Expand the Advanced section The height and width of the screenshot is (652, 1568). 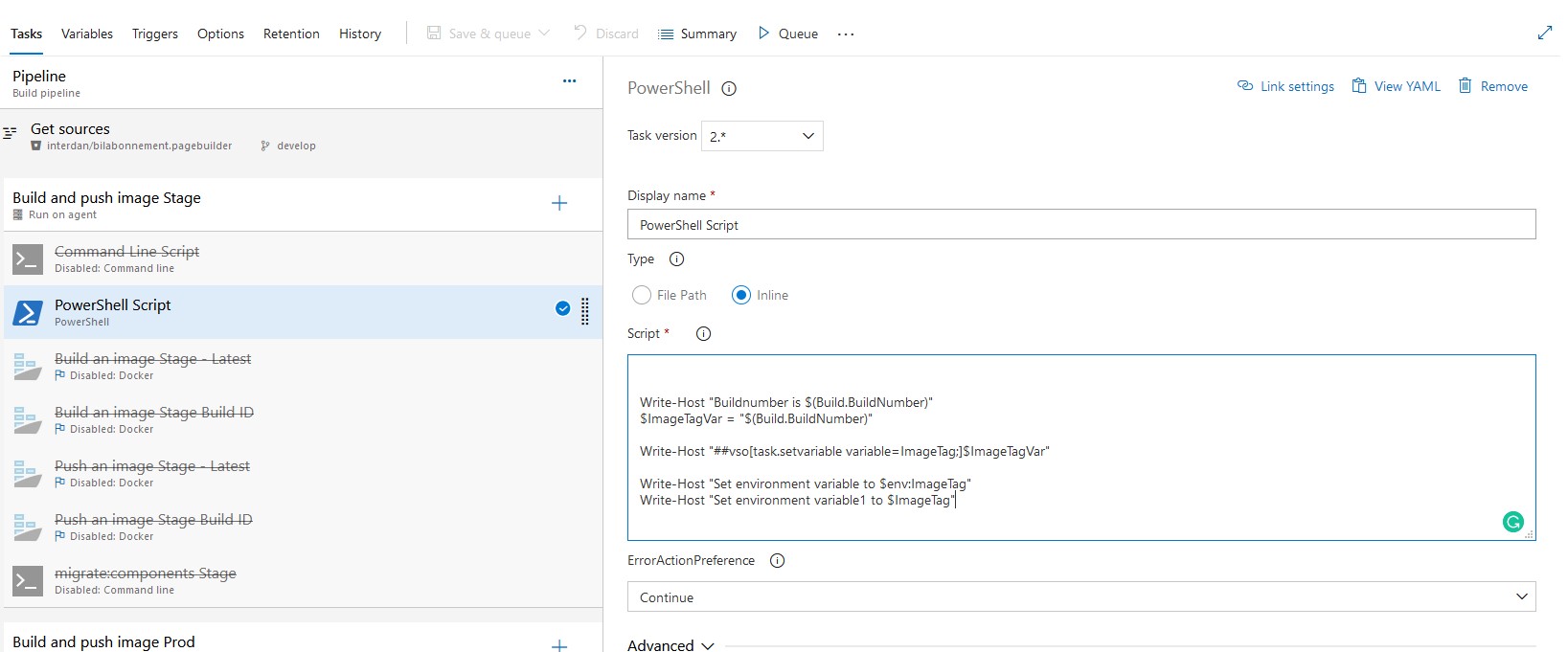click(670, 645)
